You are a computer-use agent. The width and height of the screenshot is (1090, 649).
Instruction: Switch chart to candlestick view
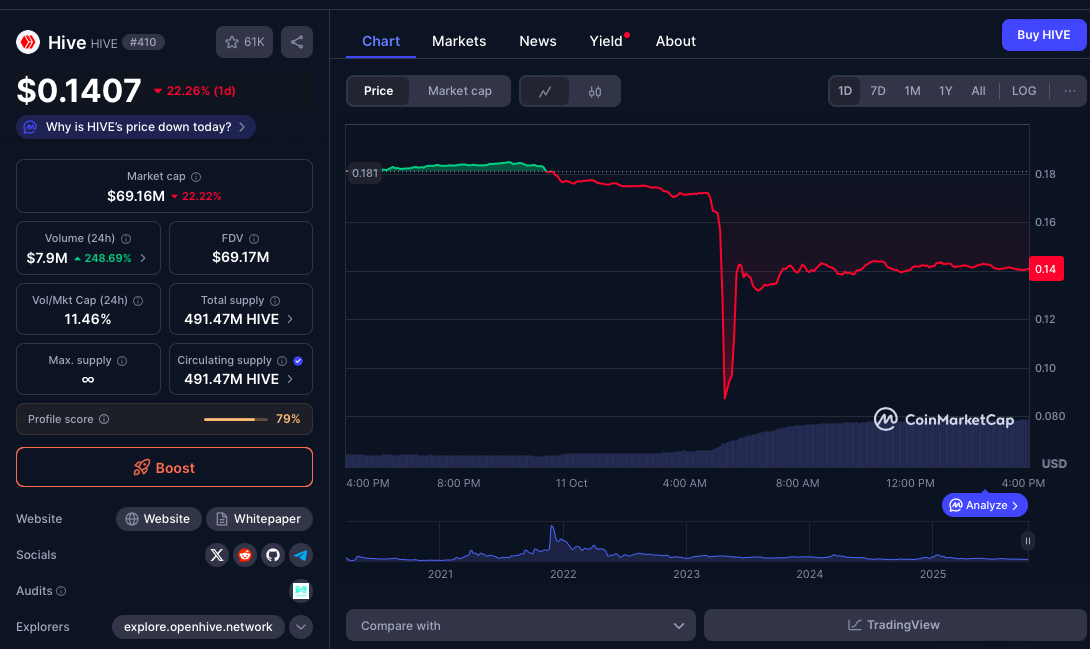point(595,91)
